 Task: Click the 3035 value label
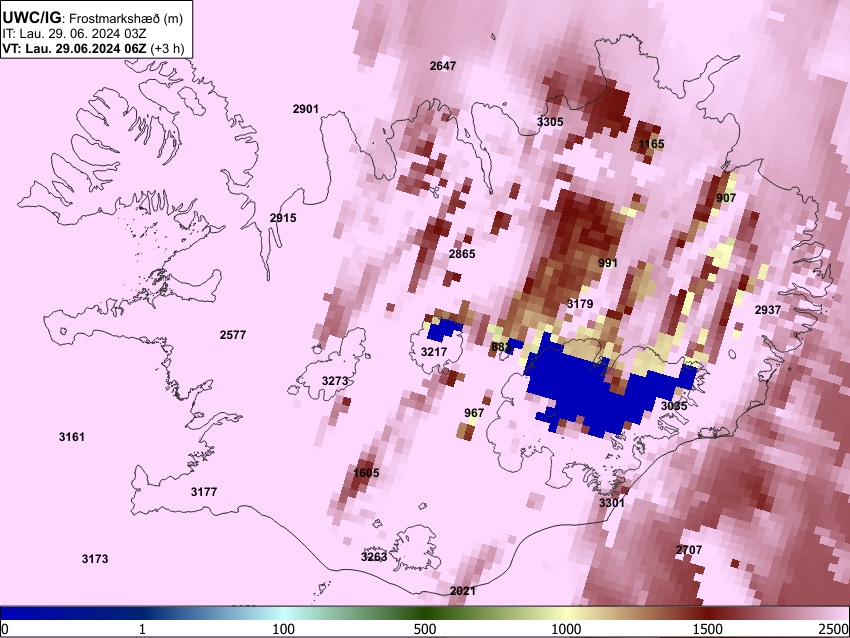pos(674,405)
